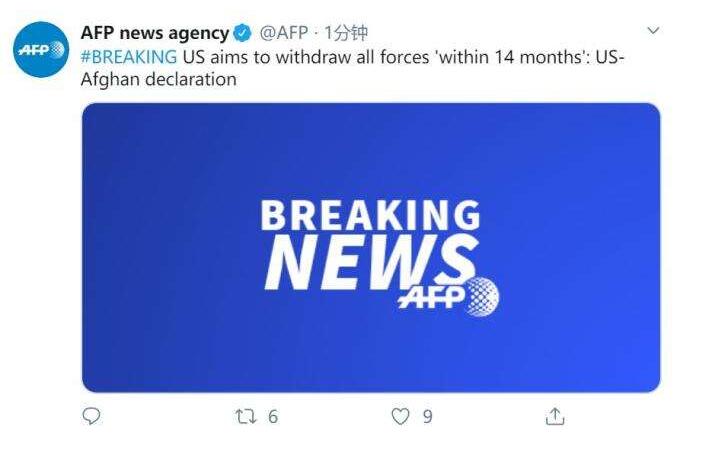The image size is (703, 465).
Task: Open the 1分钟 timestamp link
Action: click(346, 33)
